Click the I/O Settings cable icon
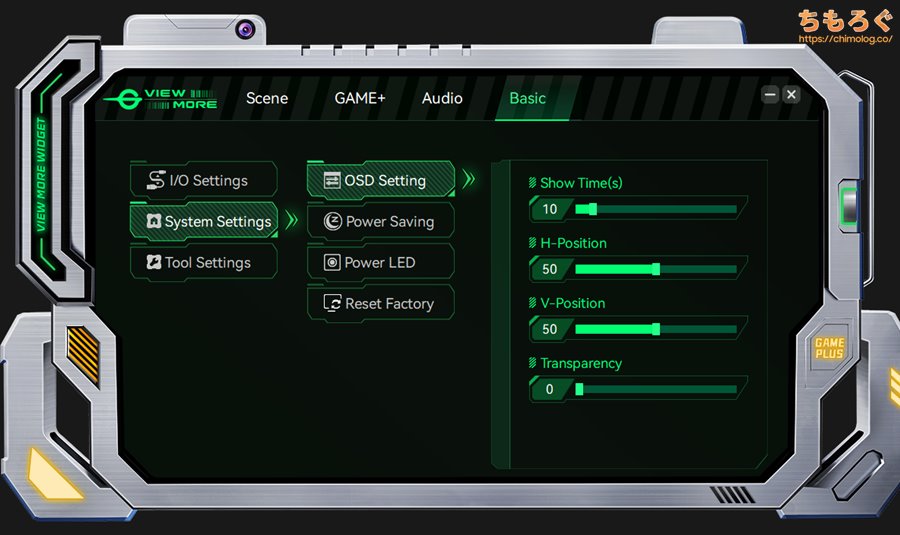Viewport: 900px width, 535px height. [x=156, y=180]
